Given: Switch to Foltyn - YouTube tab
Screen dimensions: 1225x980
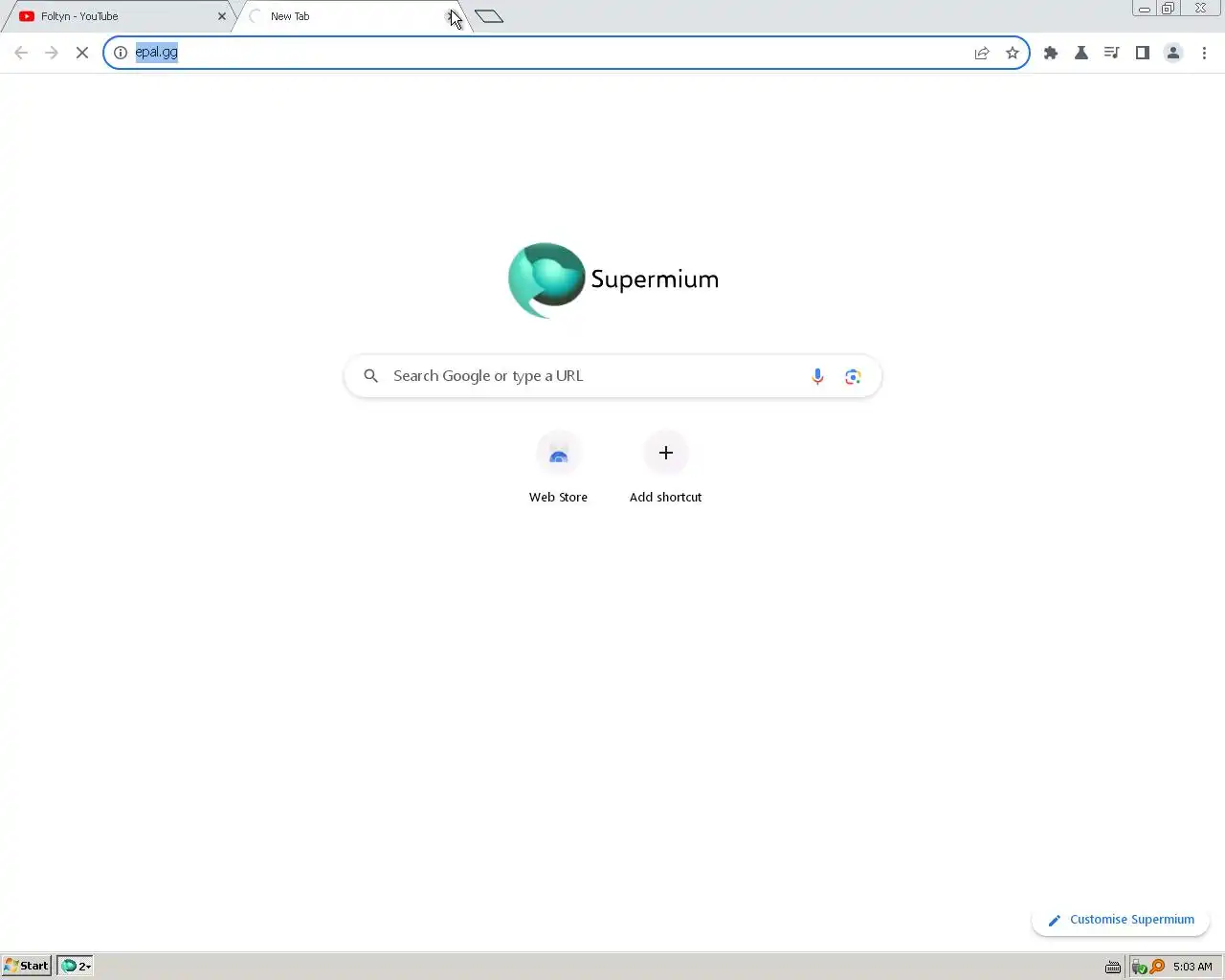Looking at the screenshot, I should [118, 16].
